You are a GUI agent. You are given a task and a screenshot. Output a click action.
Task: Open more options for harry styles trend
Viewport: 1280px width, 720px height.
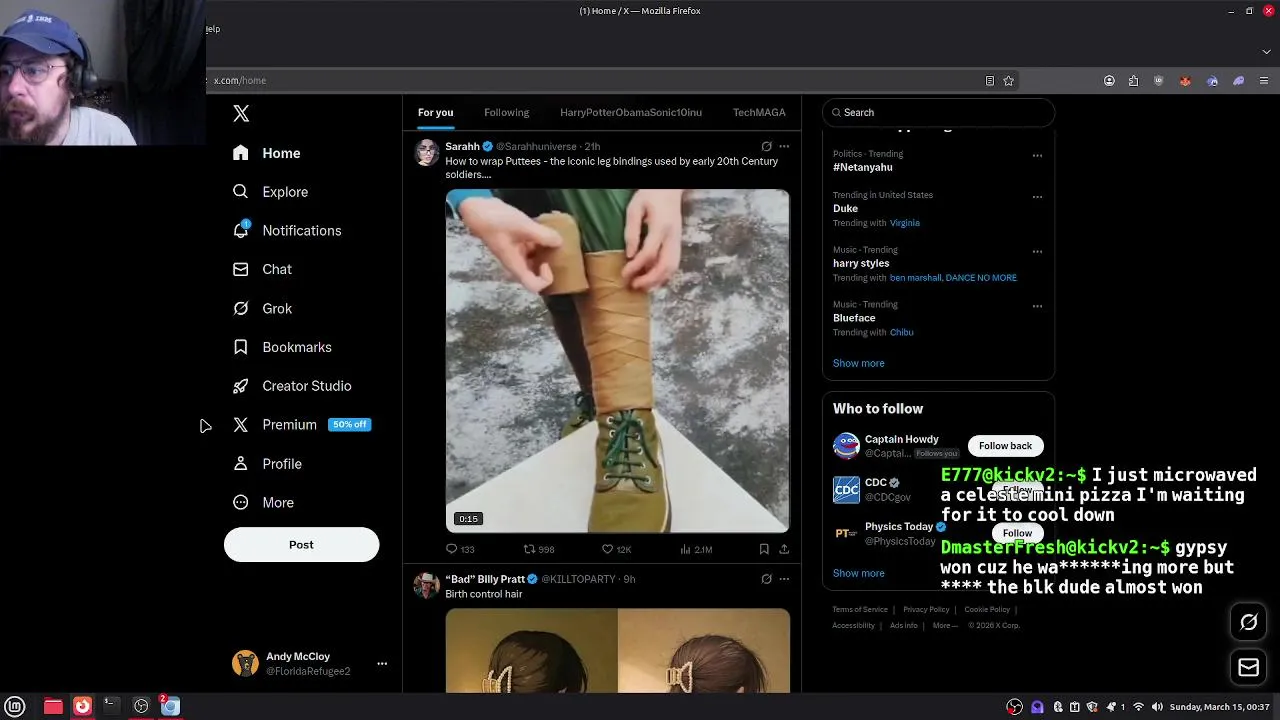click(x=1037, y=251)
